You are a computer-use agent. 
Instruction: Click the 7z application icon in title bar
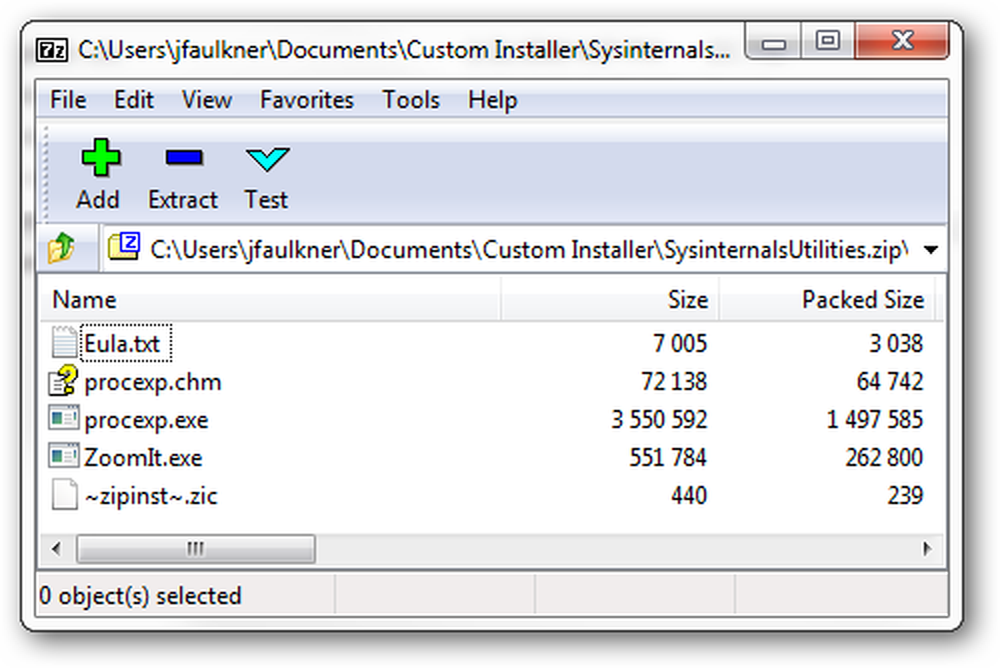52,49
